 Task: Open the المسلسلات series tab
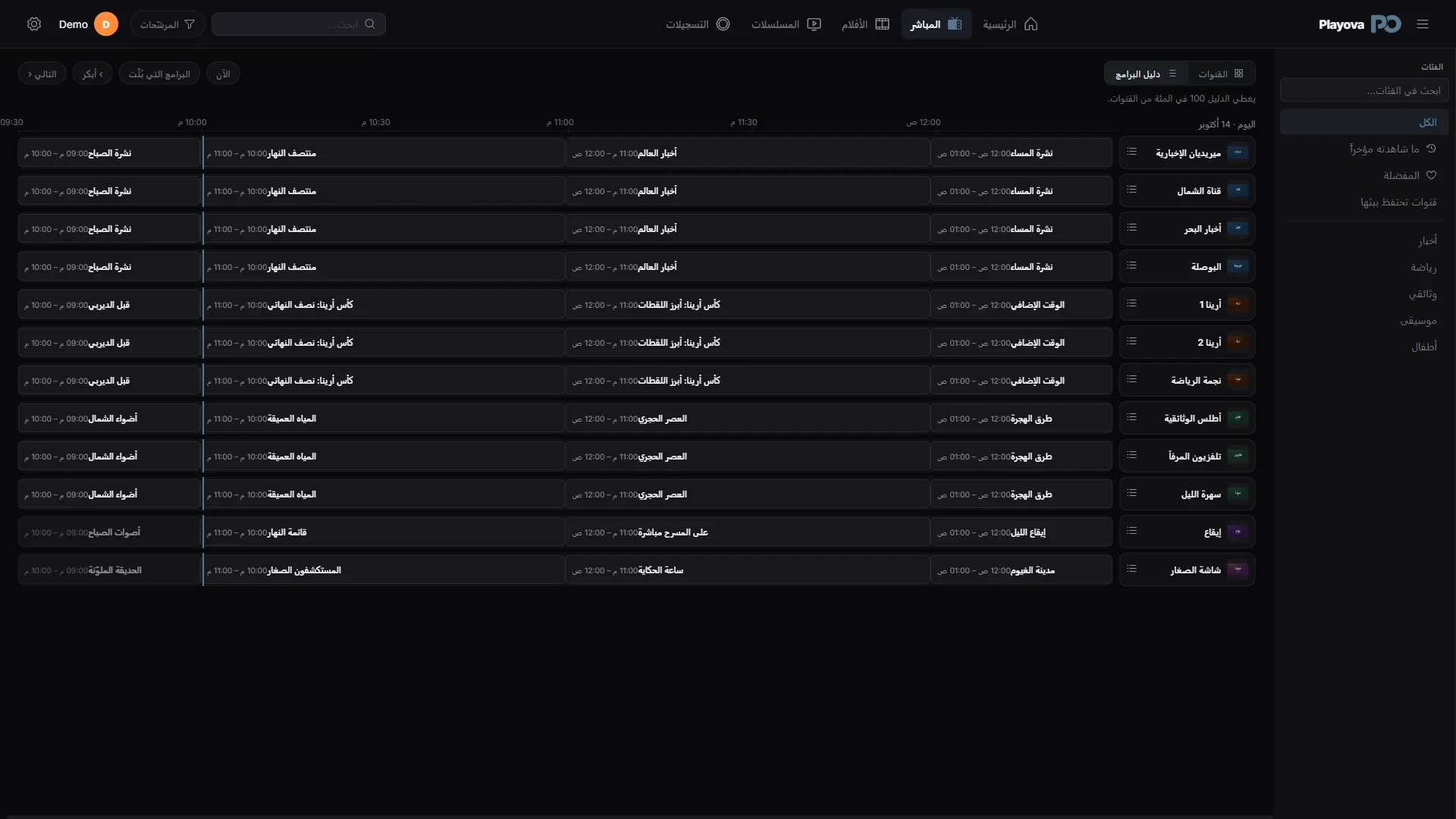786,24
